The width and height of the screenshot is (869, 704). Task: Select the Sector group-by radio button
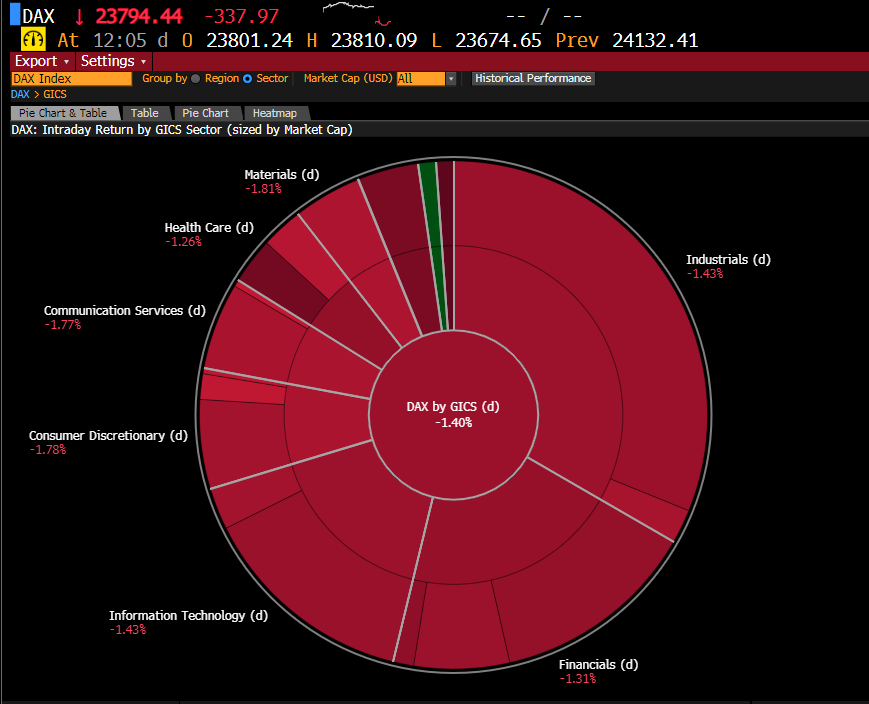coord(248,78)
